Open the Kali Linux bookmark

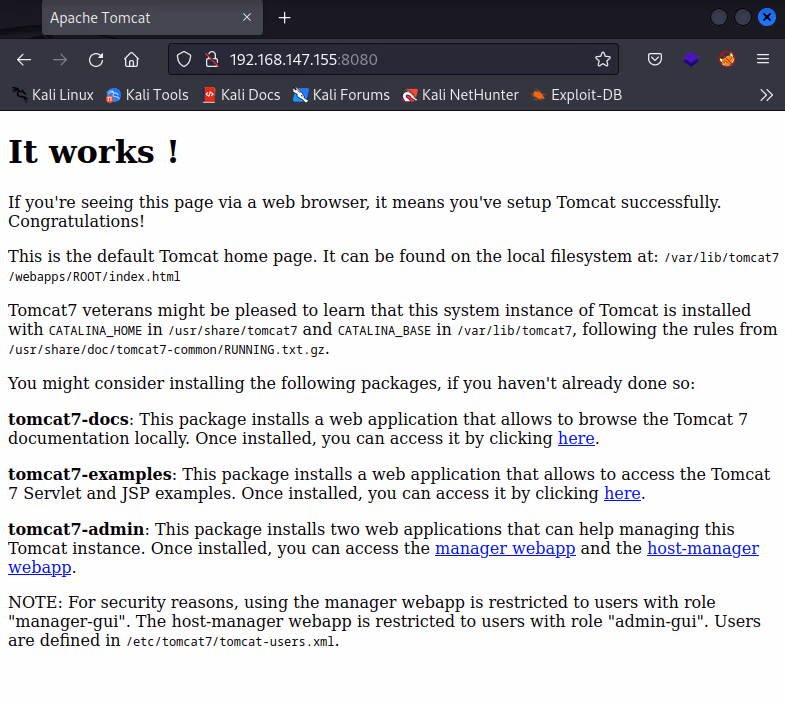(x=53, y=95)
